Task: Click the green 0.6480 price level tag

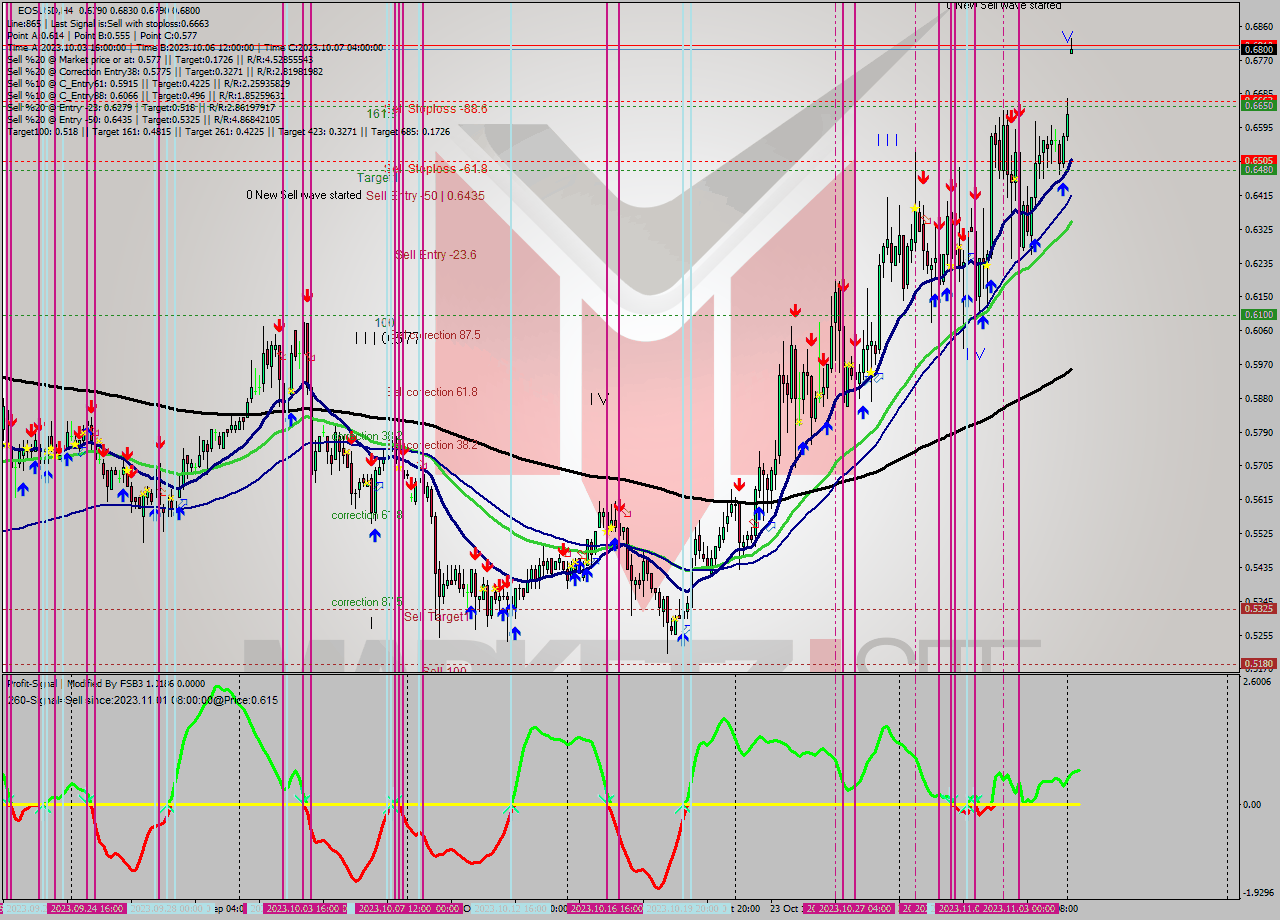Action: 1257,169
